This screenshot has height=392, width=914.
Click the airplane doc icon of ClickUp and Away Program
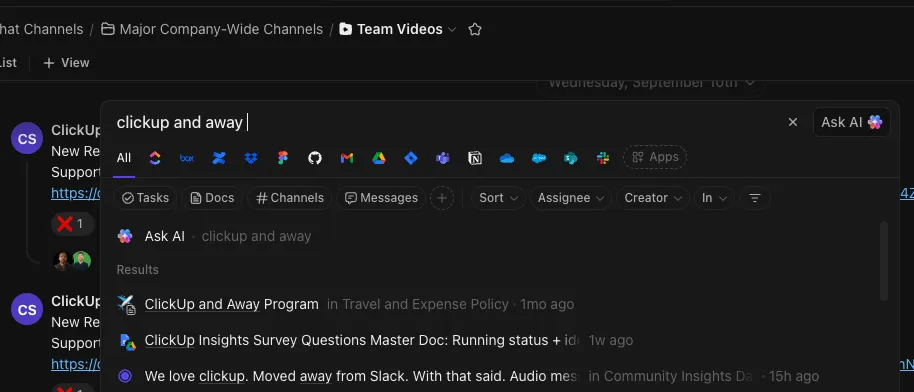tap(126, 304)
